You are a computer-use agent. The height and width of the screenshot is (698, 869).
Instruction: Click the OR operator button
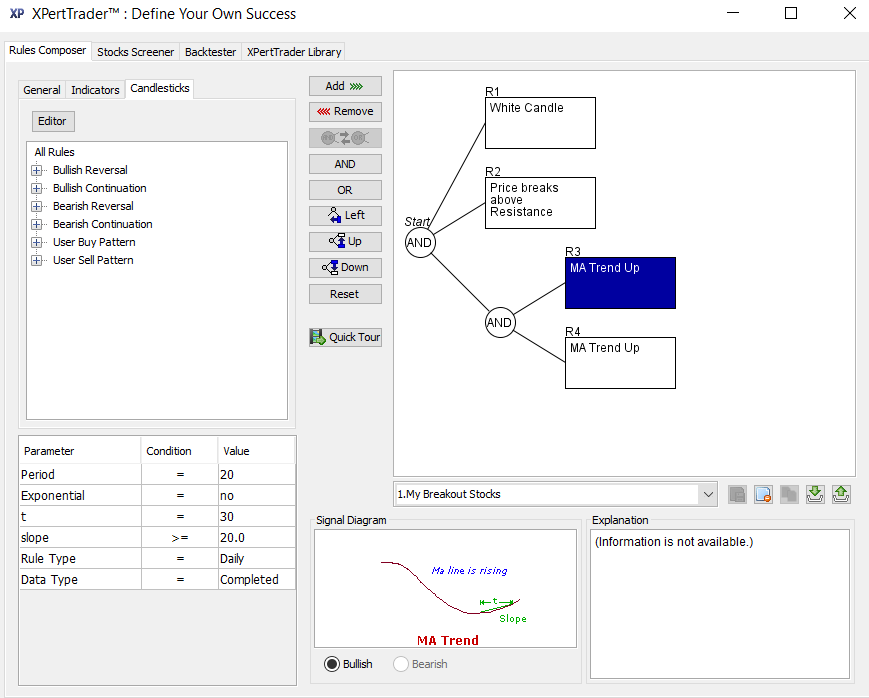pyautogui.click(x=345, y=190)
